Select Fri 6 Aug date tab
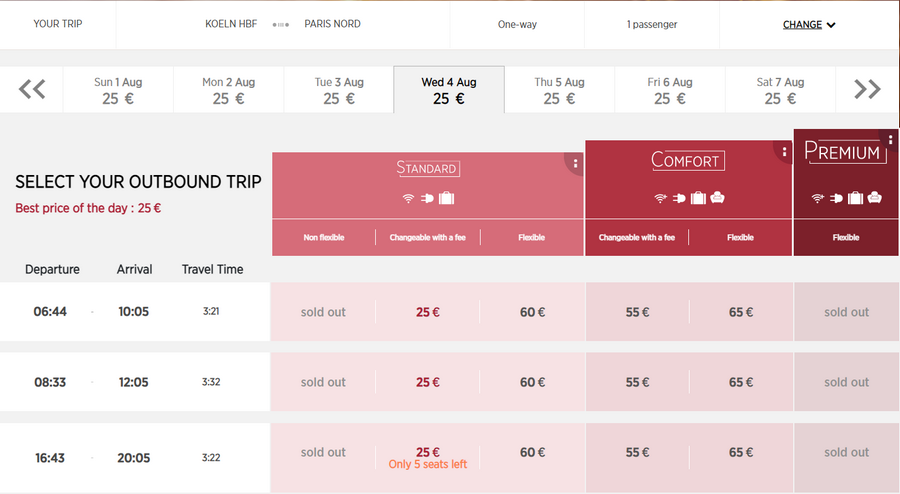Screen dimensions: 900x494 click(670, 90)
